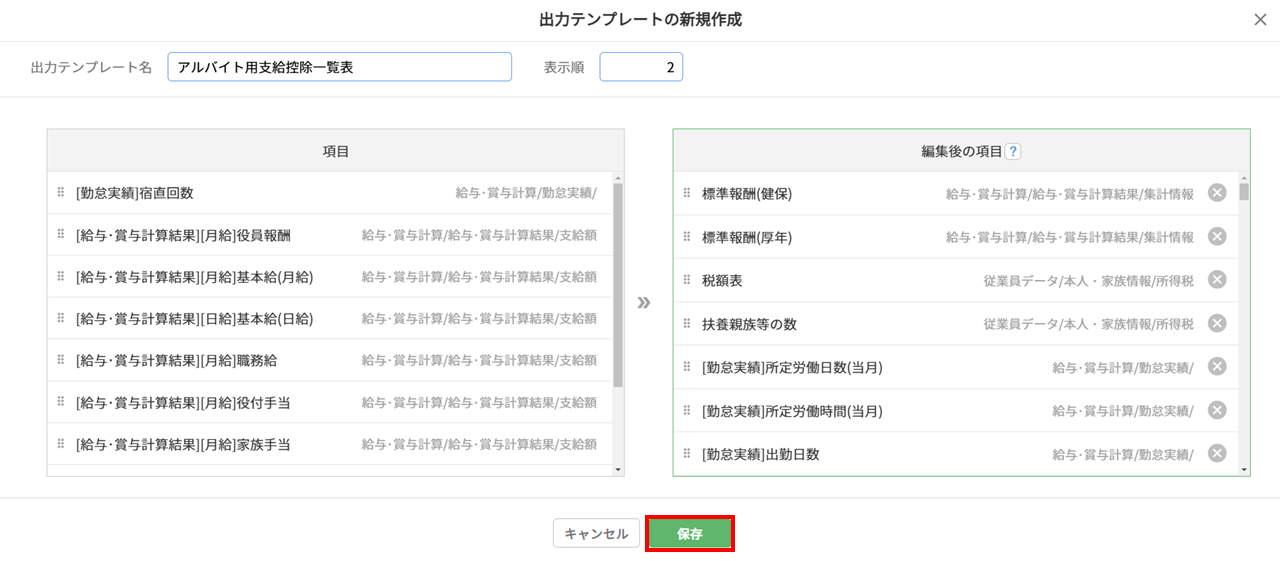The width and height of the screenshot is (1280, 561).
Task: Click the 表示順 number field
Action: pyautogui.click(x=640, y=67)
